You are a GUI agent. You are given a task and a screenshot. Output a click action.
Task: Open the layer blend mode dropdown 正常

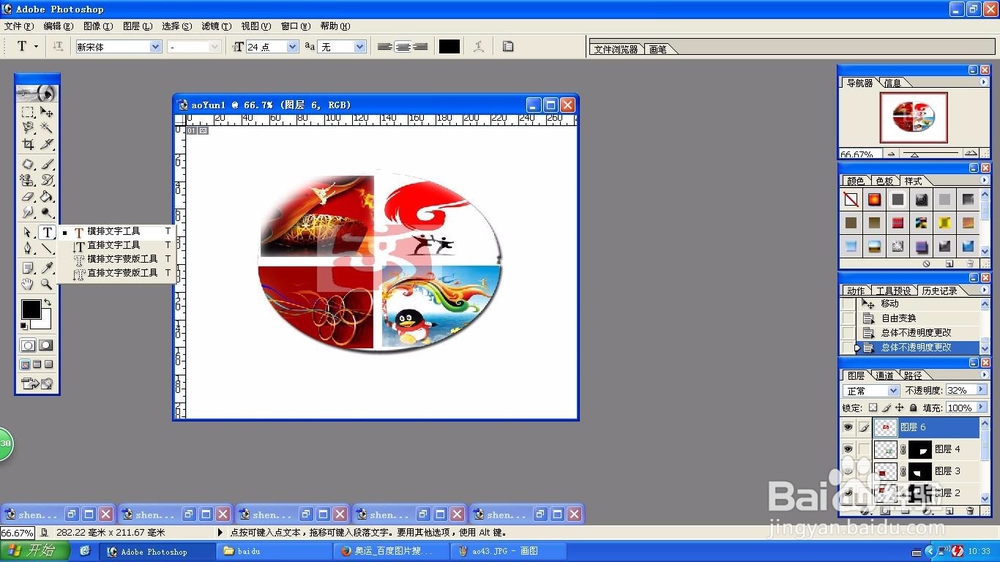(x=893, y=390)
